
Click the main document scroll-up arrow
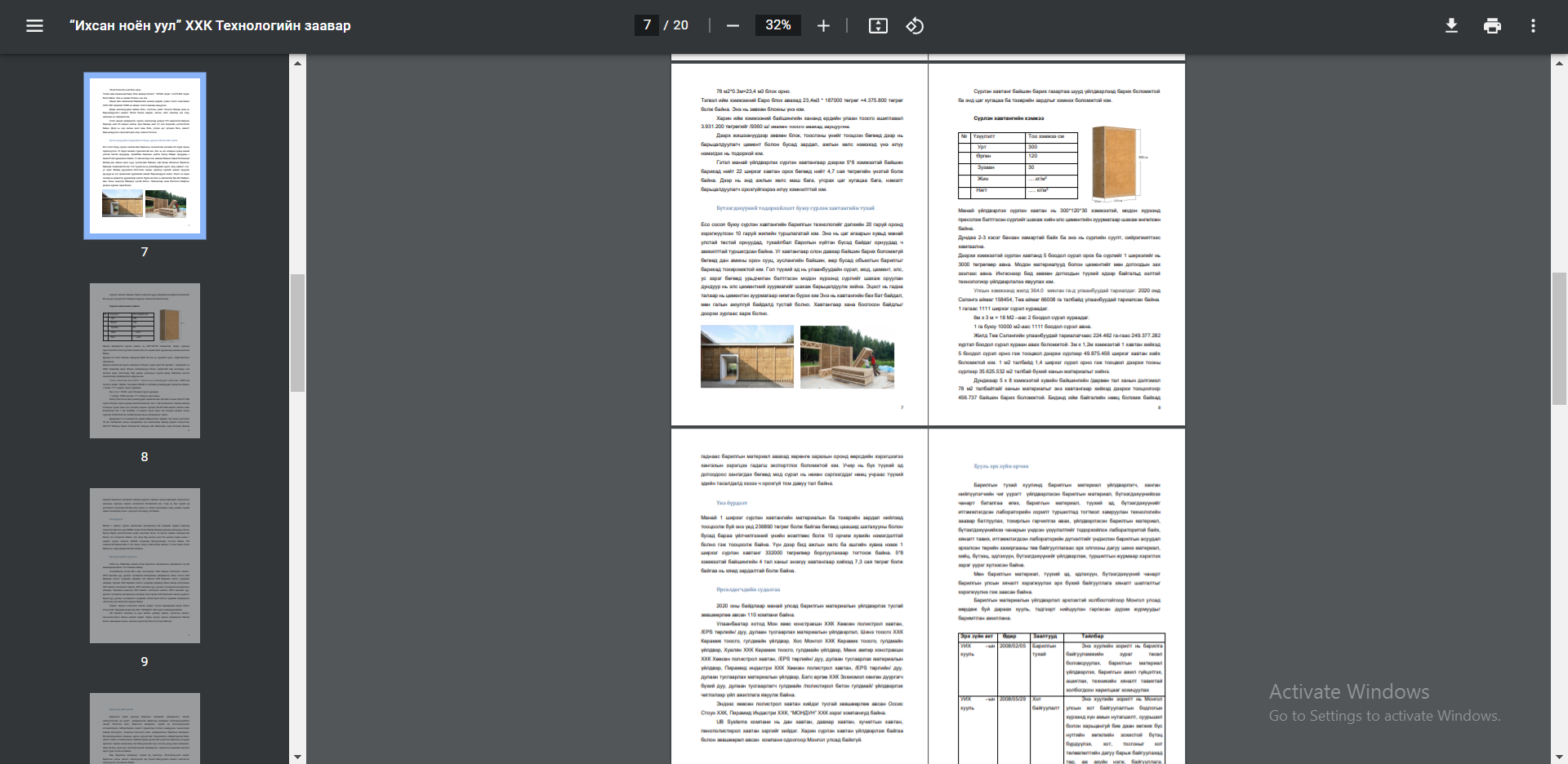pyautogui.click(x=1560, y=63)
